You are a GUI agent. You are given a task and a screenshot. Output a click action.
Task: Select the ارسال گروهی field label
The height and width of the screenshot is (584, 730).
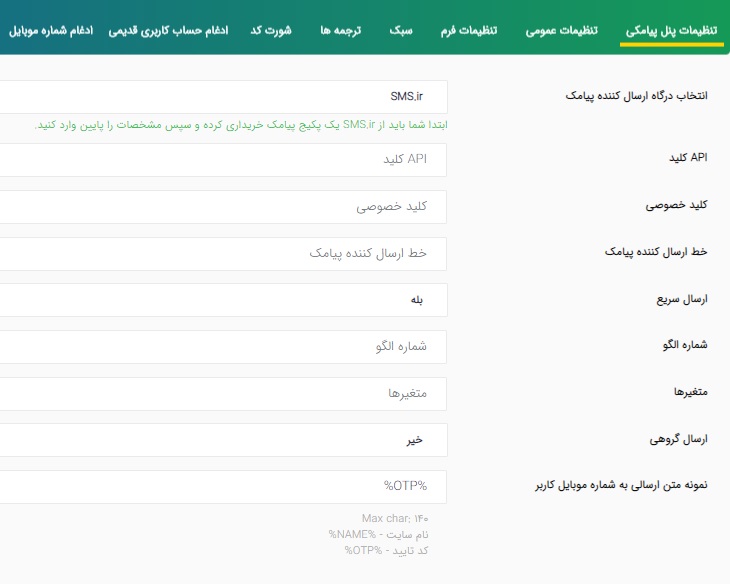pos(679,439)
